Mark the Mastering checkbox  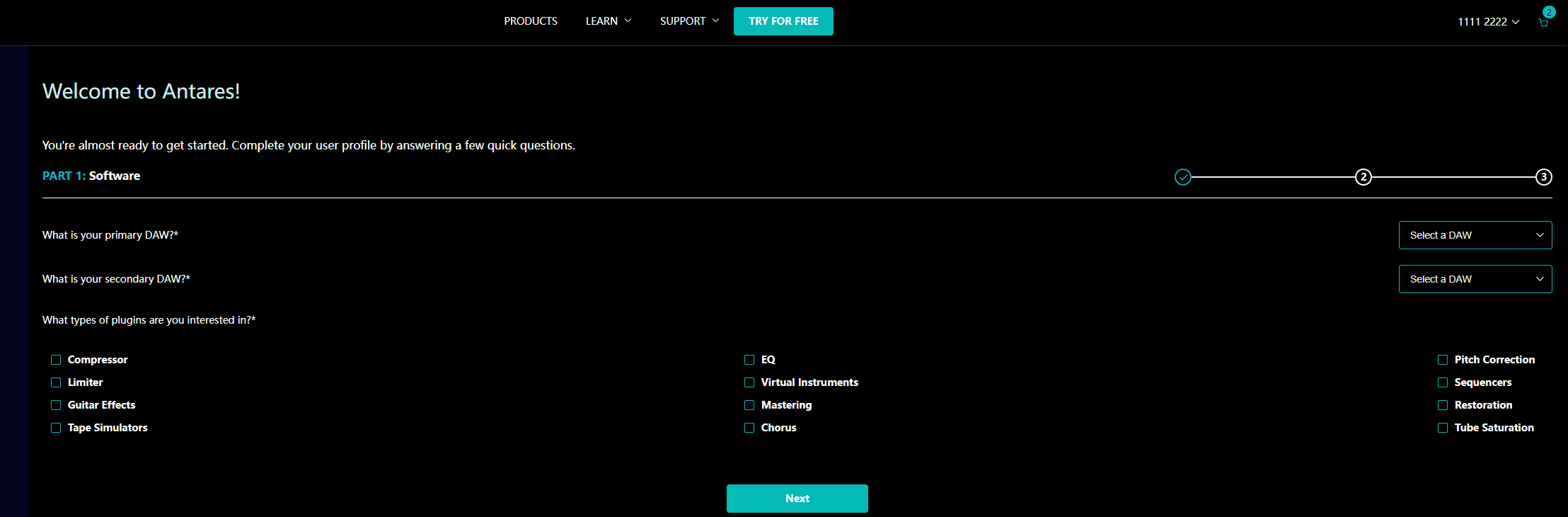coord(749,405)
